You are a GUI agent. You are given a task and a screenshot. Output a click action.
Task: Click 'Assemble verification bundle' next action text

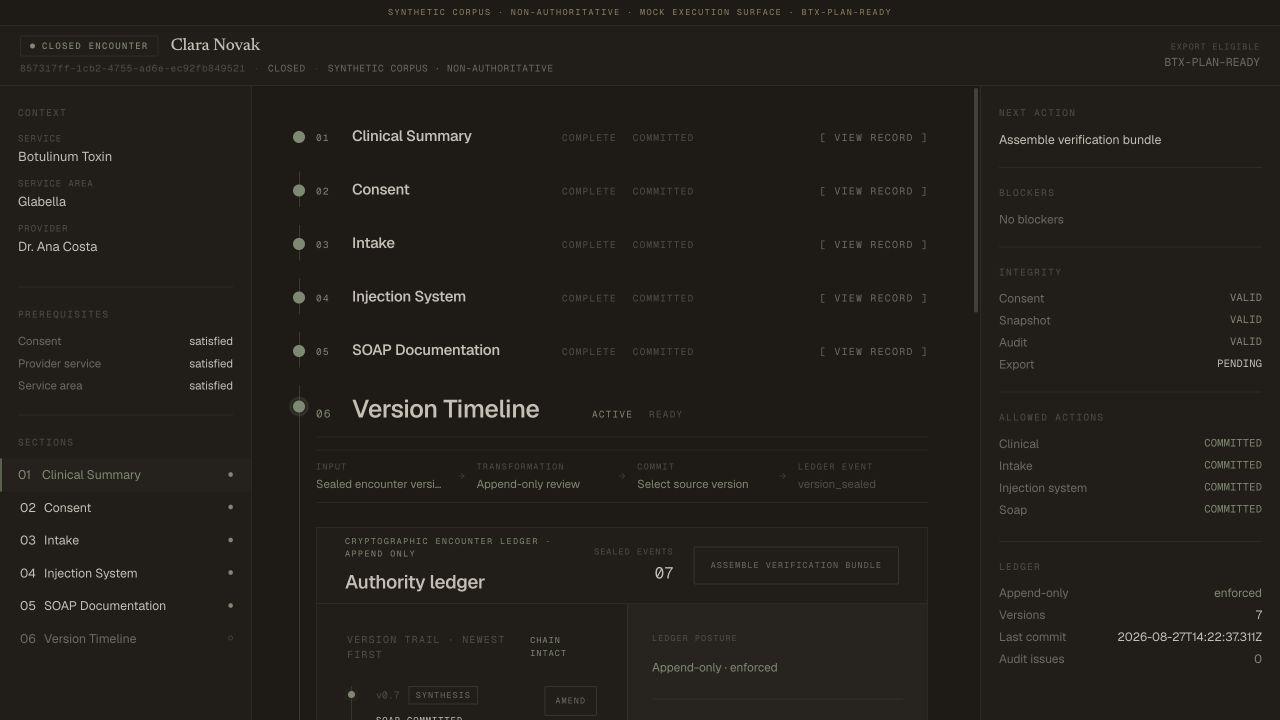(x=1080, y=140)
